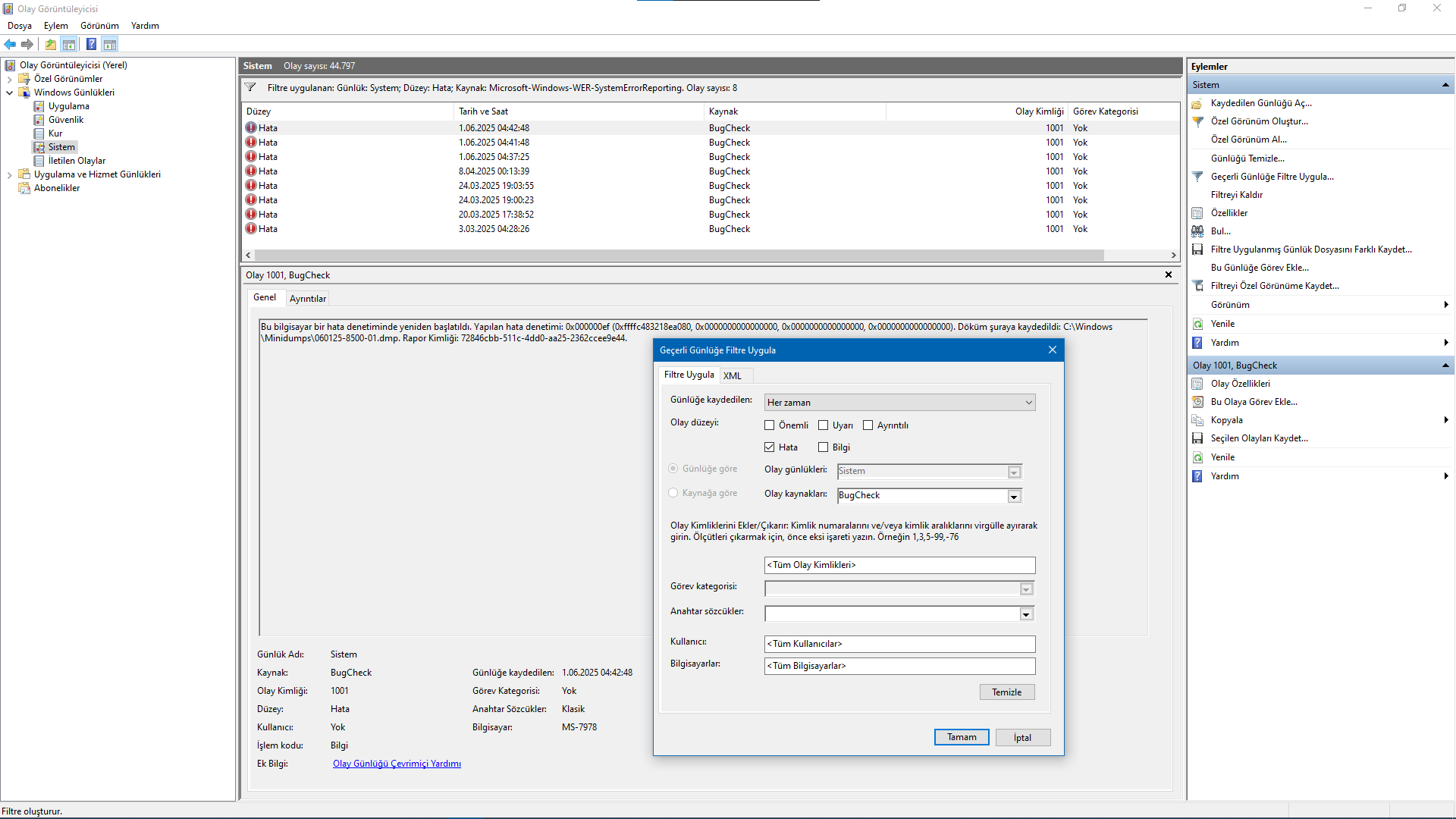The width and height of the screenshot is (1456, 819).
Task: Click Filtreyi Kaldır in the actions pane
Action: (x=1237, y=195)
